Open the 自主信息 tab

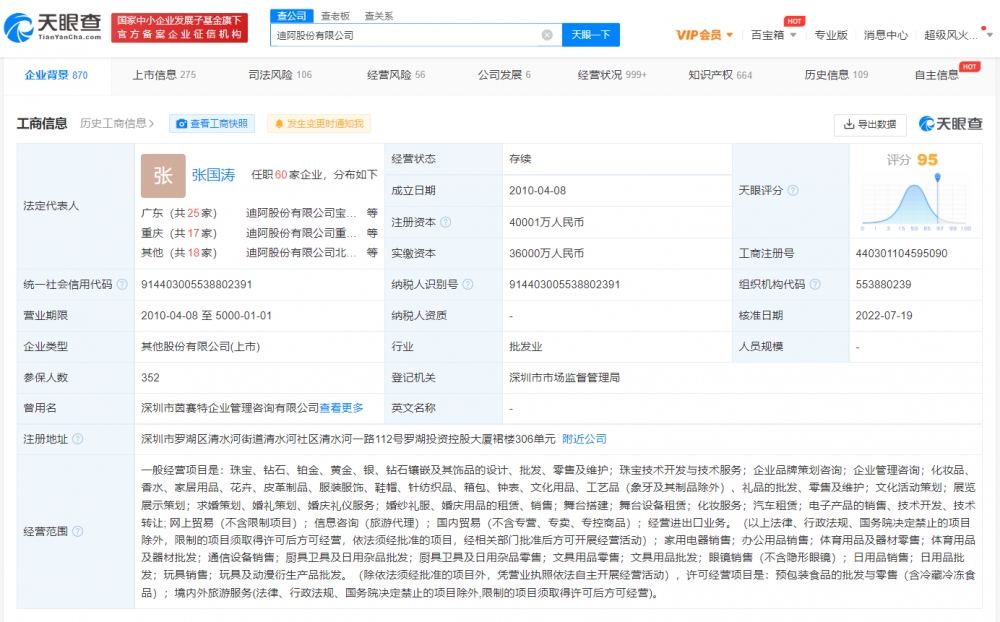tap(936, 75)
